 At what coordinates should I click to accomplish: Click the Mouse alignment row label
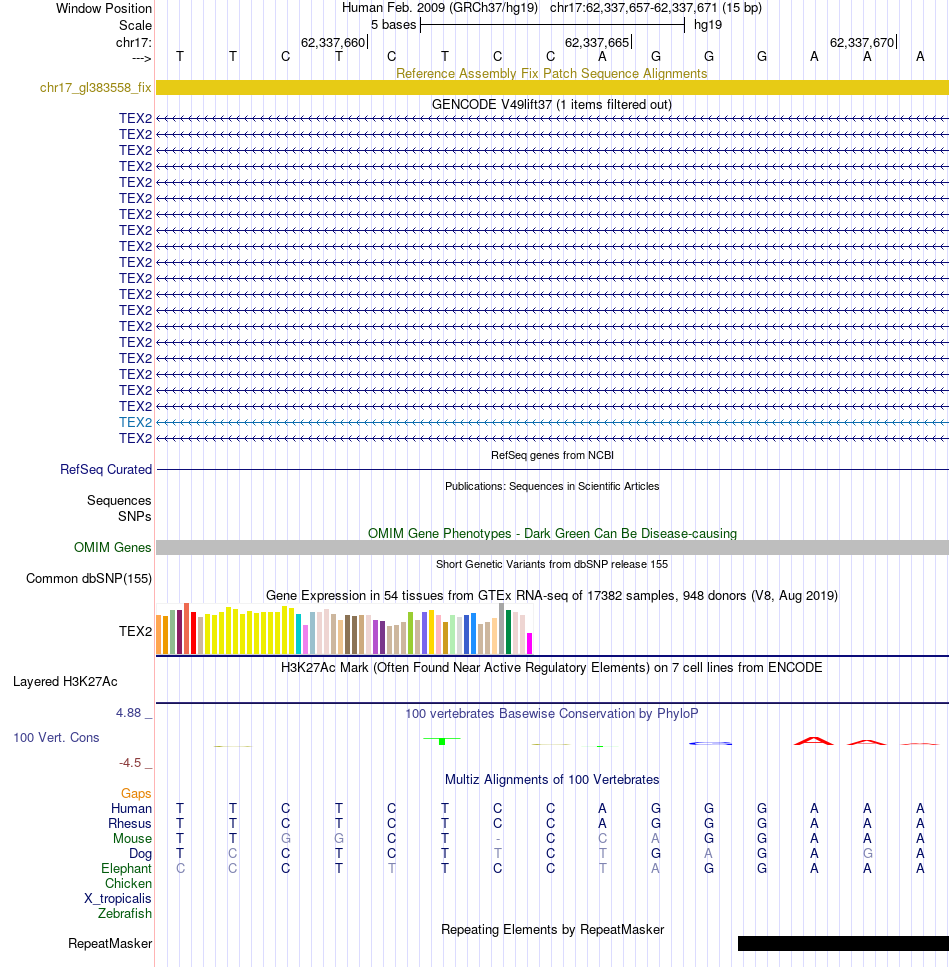coord(132,839)
